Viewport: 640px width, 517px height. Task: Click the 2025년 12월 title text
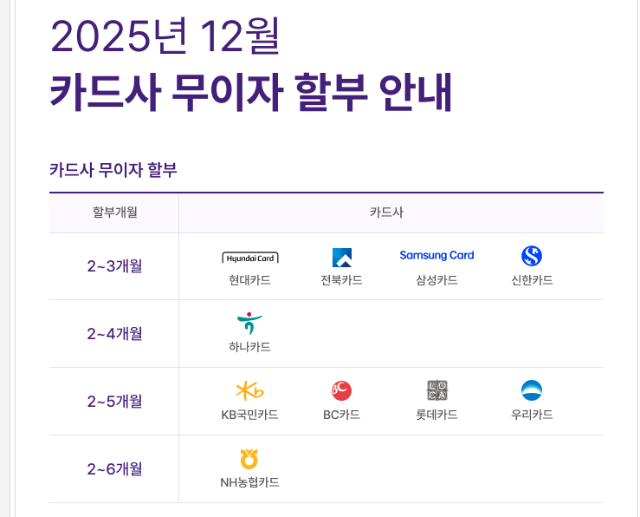(165, 37)
